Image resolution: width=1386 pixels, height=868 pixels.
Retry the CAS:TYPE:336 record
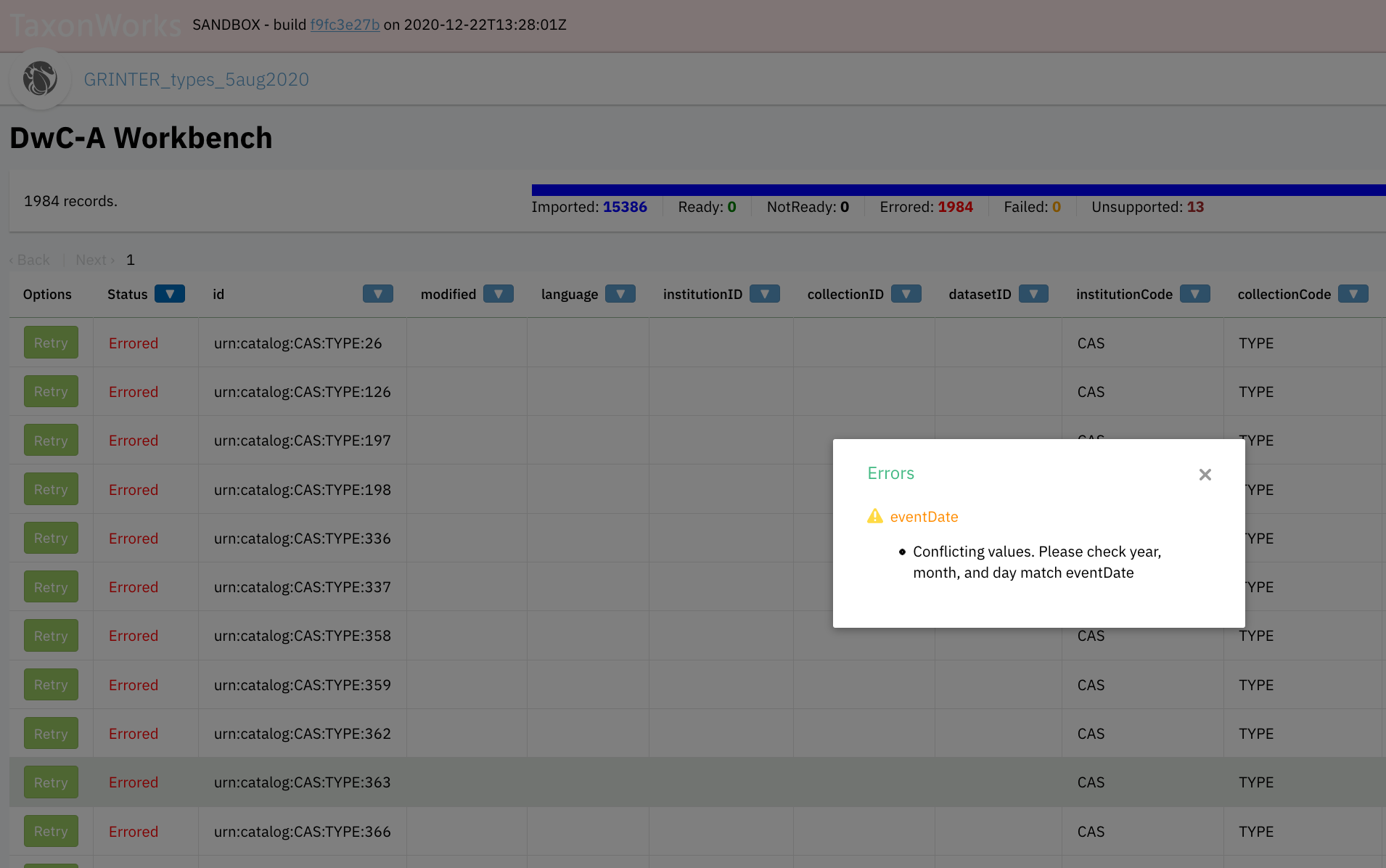pos(51,538)
